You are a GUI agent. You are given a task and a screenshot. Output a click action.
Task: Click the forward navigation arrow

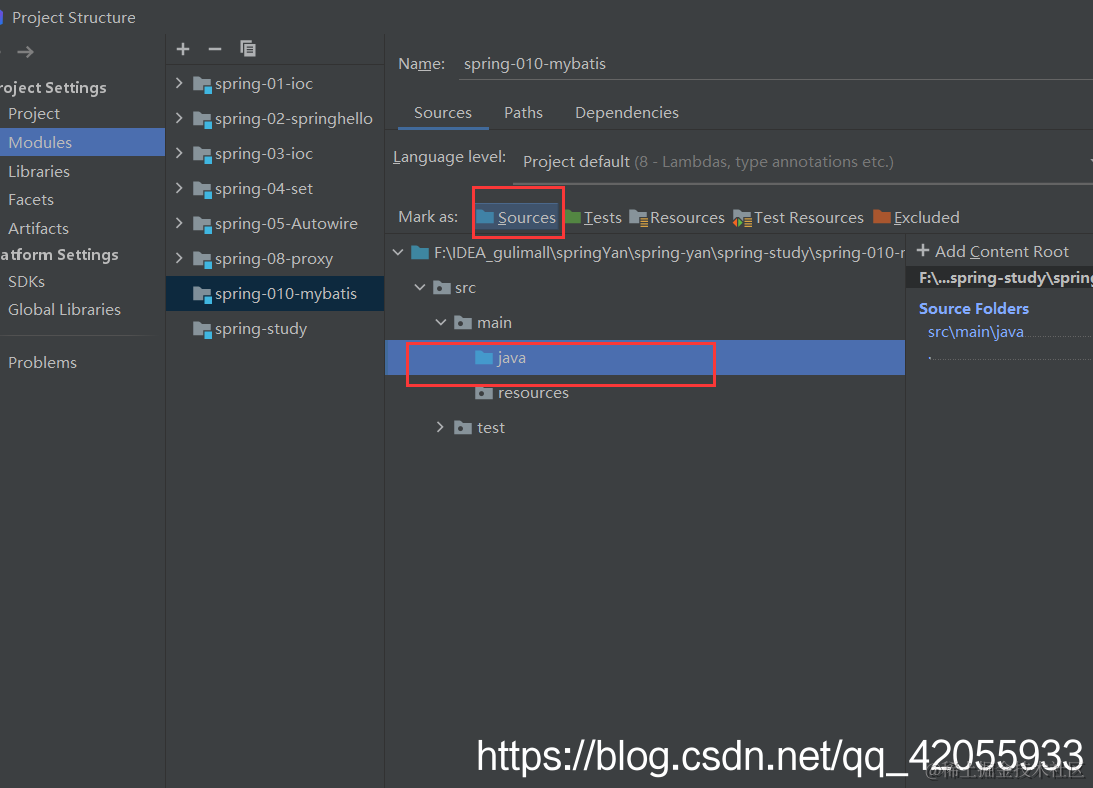pos(26,52)
